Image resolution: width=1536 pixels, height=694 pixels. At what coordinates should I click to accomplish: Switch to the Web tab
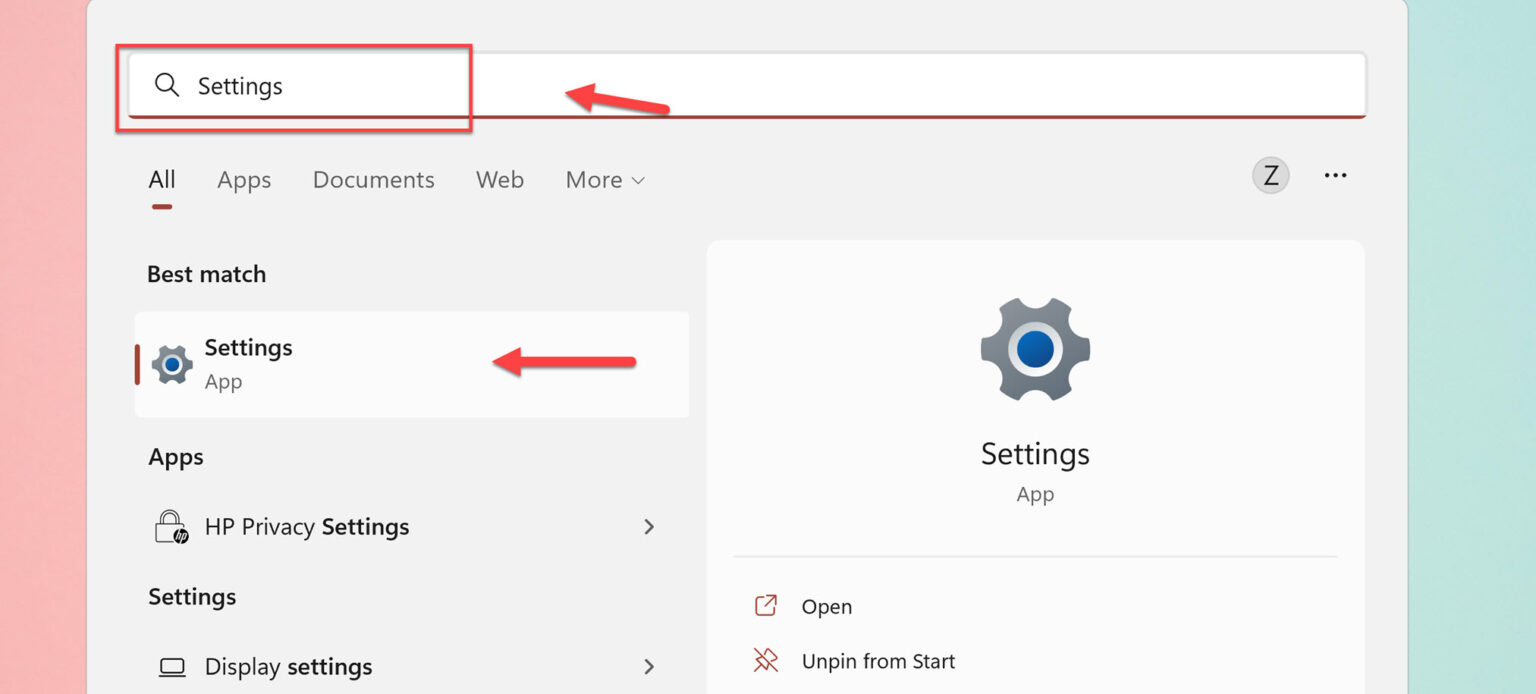499,180
